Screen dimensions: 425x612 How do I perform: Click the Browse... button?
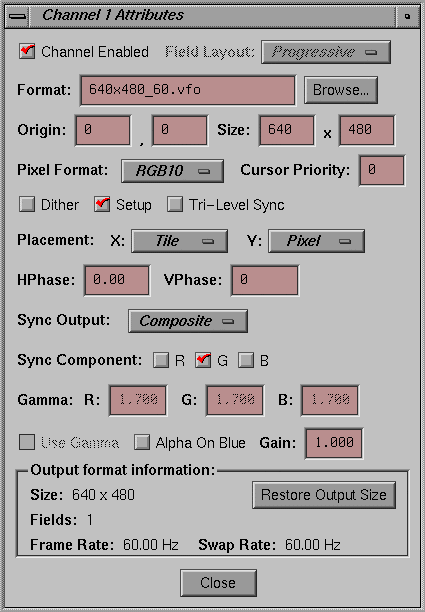(x=341, y=90)
